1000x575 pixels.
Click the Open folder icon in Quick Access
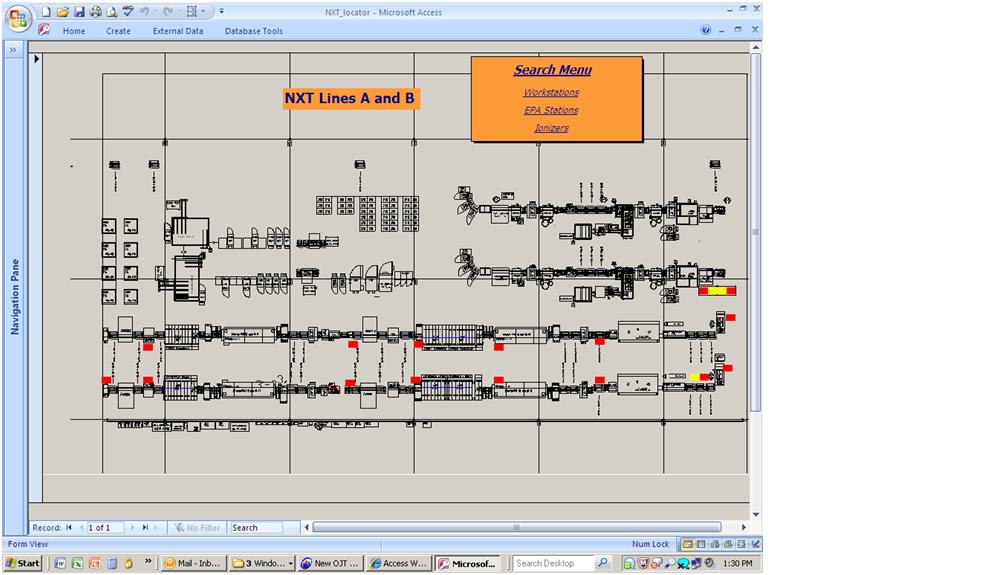pos(62,11)
